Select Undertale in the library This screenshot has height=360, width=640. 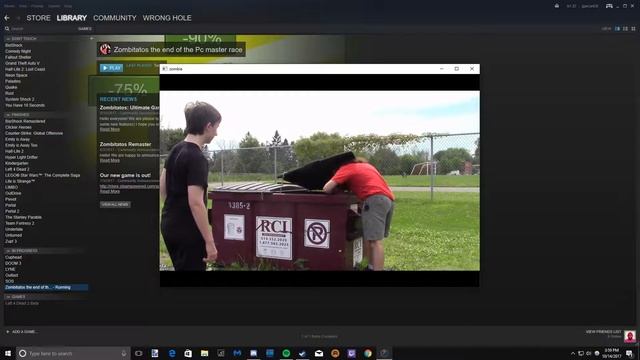[14, 229]
